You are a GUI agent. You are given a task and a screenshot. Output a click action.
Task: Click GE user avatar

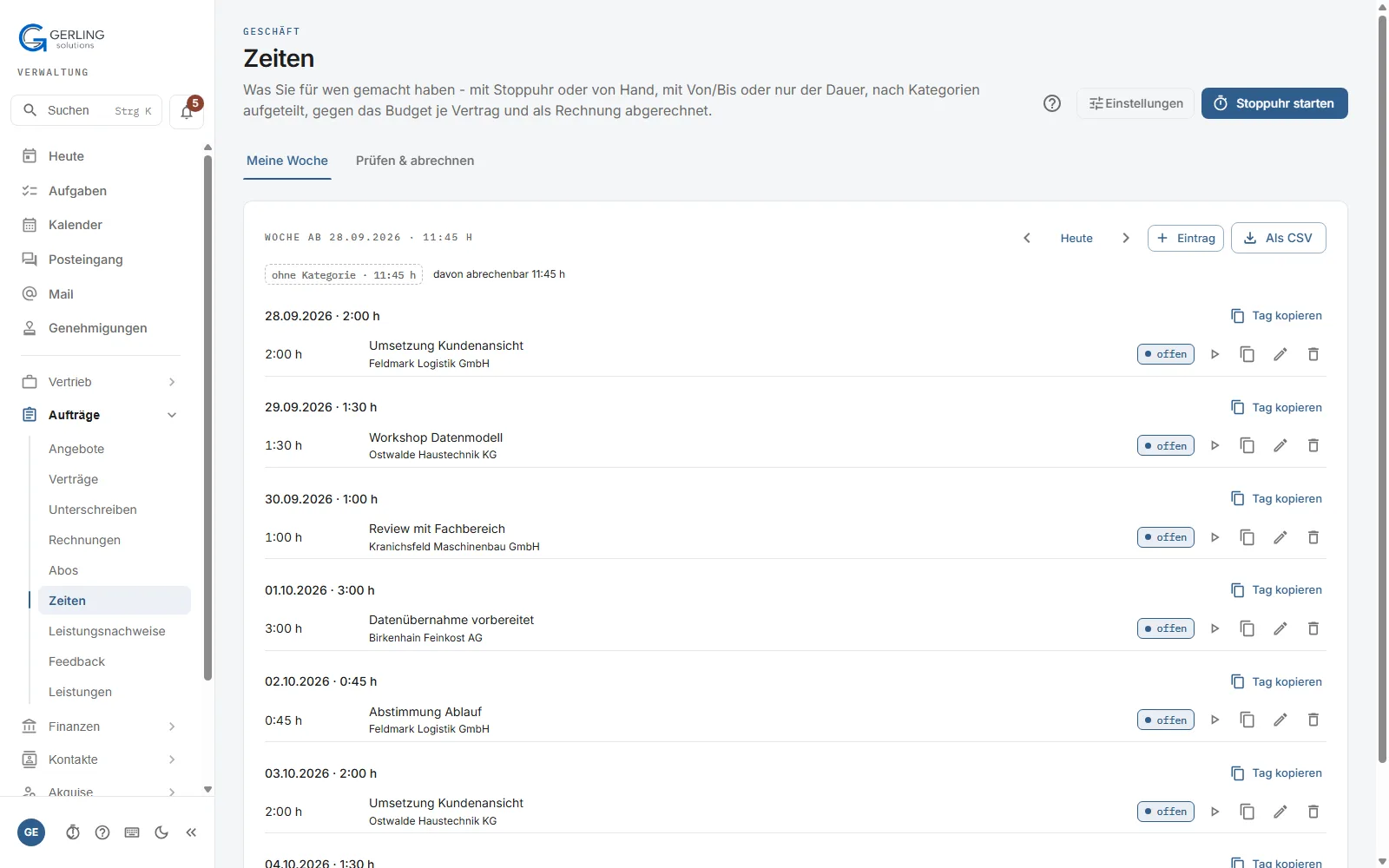coord(31,832)
